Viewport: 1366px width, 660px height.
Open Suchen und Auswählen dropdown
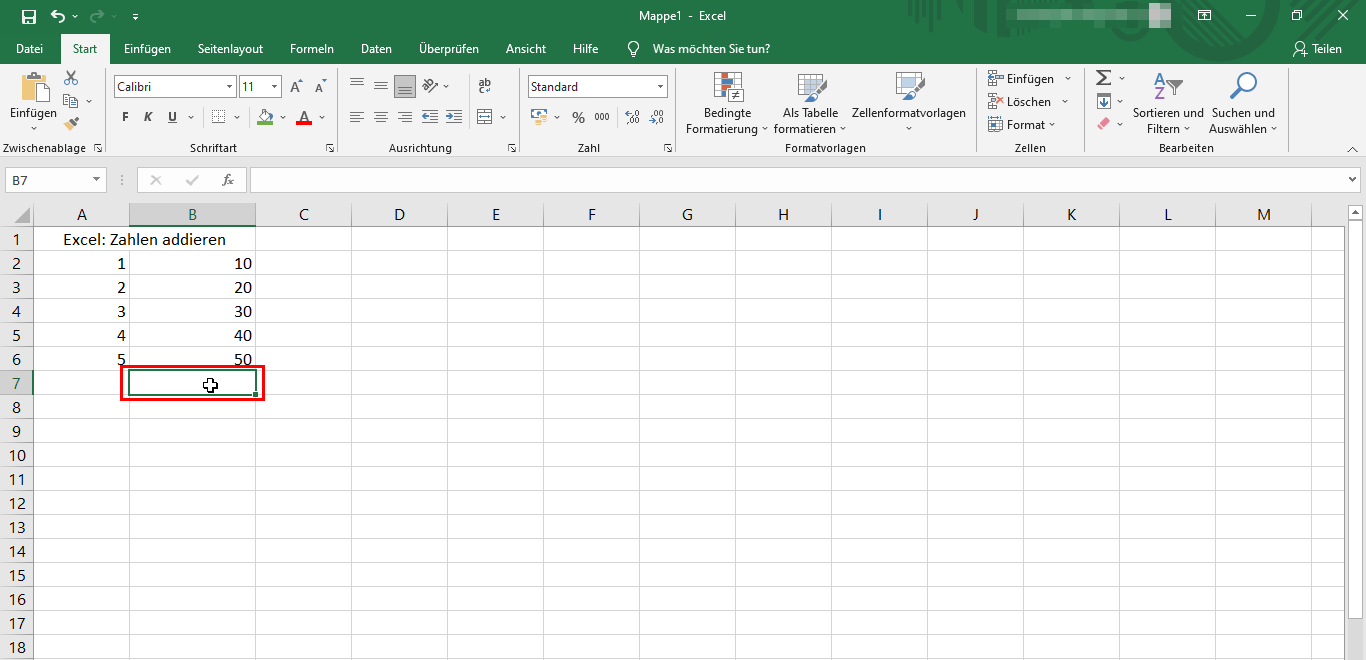tap(1243, 104)
